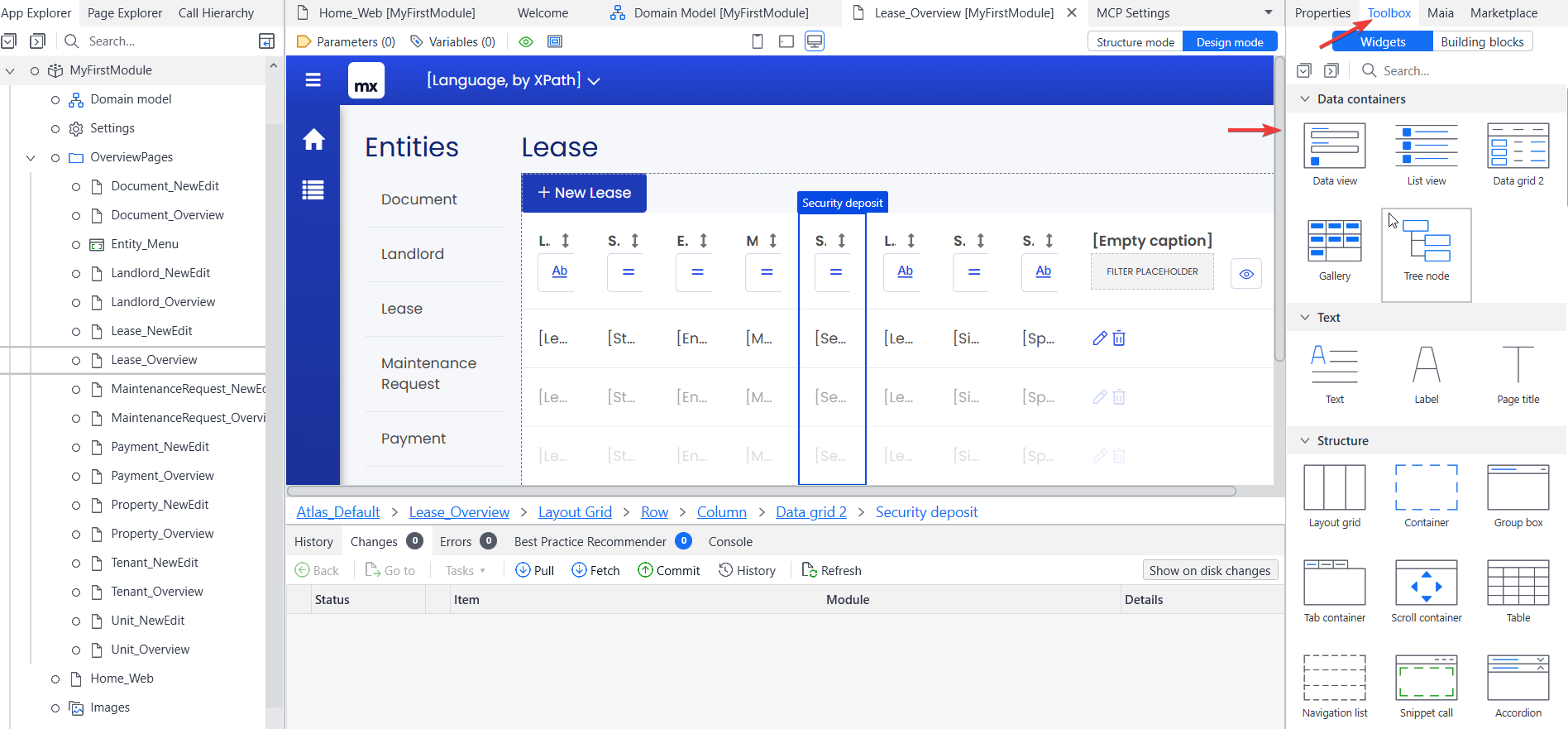The height and width of the screenshot is (729, 1568).
Task: Select the List view widget
Action: tap(1426, 155)
